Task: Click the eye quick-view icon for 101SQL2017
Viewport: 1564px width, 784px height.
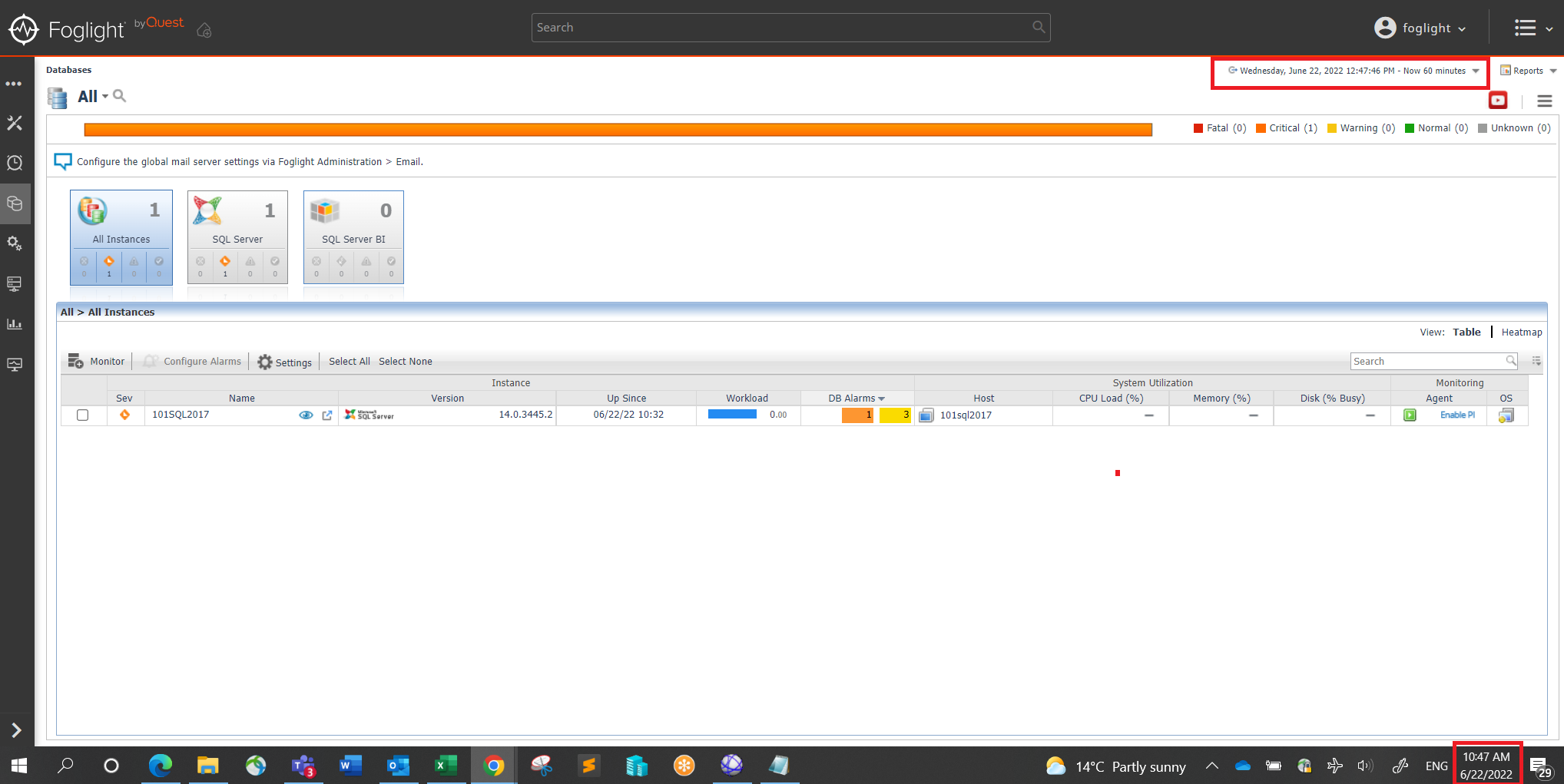Action: point(306,415)
